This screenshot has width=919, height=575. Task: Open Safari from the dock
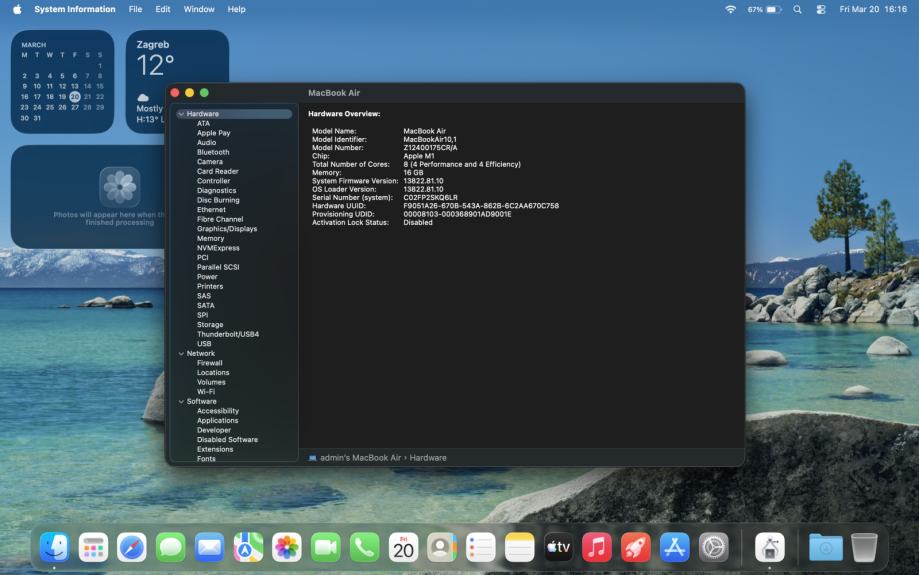click(x=132, y=547)
